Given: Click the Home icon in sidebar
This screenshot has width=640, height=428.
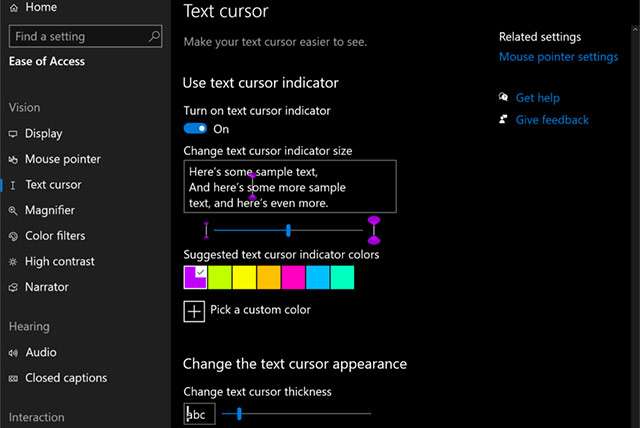Looking at the screenshot, I should pos(13,8).
